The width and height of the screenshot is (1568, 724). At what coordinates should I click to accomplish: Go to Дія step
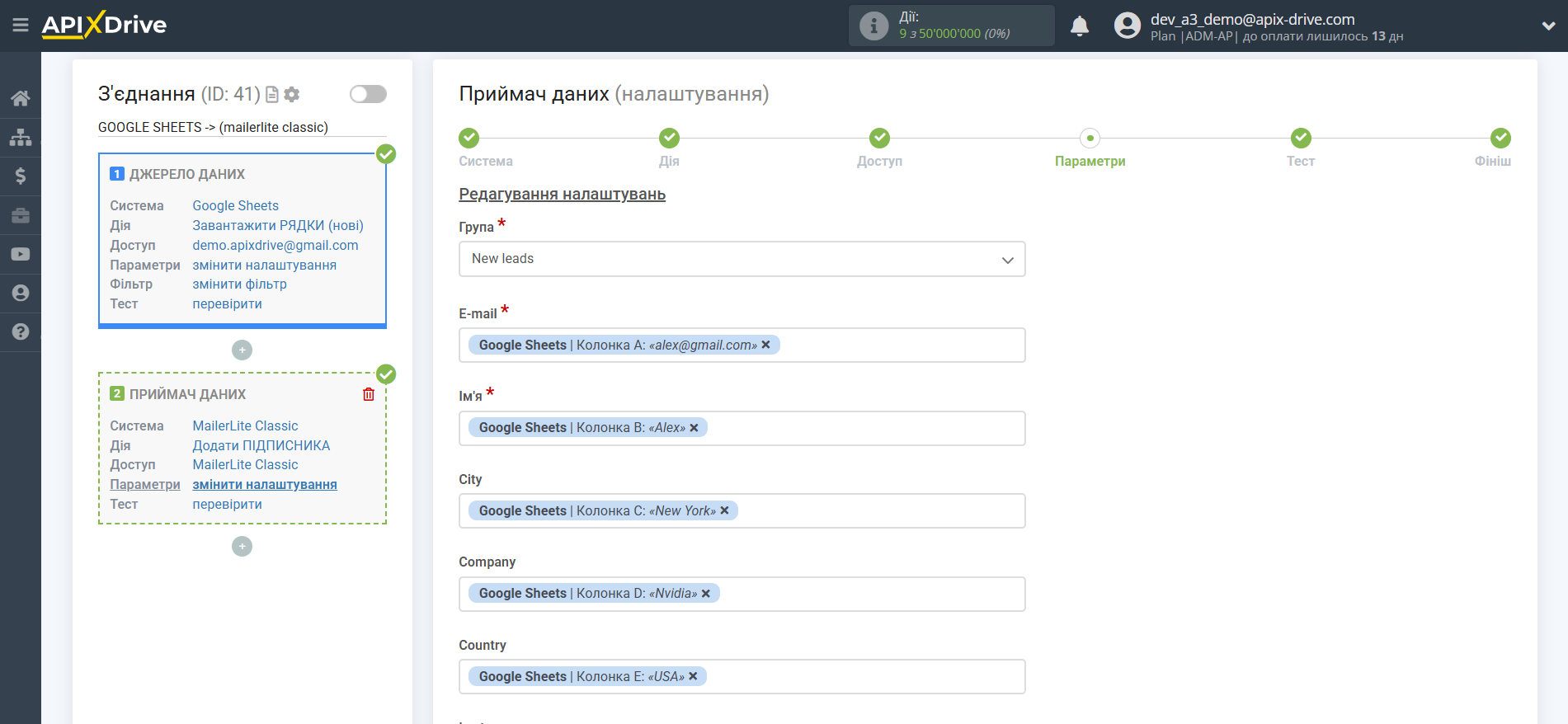point(669,138)
